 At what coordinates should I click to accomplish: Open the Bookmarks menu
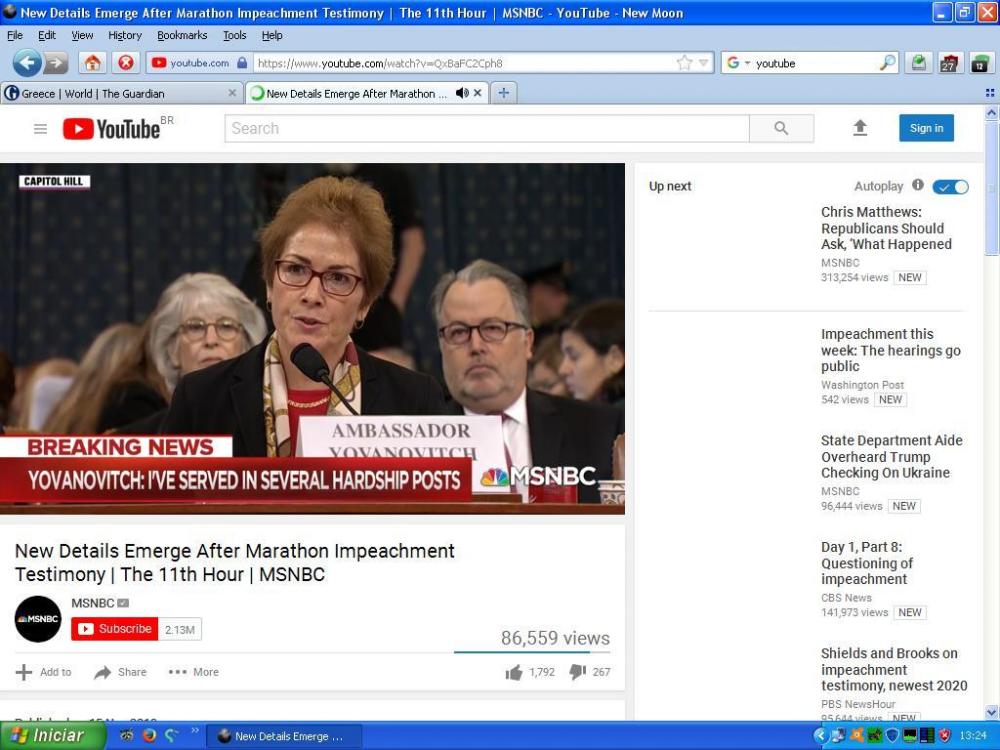click(x=181, y=35)
